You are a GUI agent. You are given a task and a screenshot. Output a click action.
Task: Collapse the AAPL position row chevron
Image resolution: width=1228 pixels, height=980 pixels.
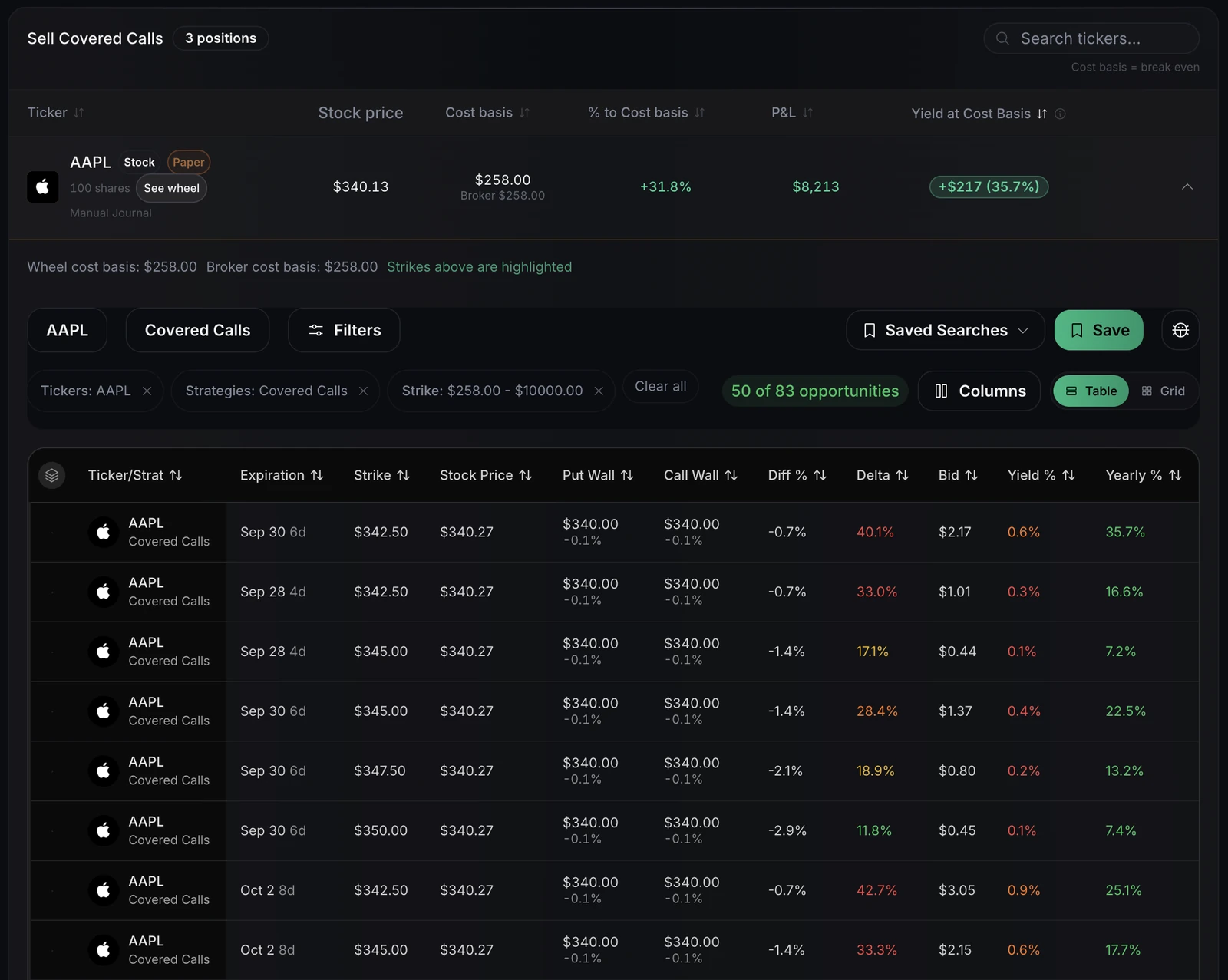coord(1187,186)
